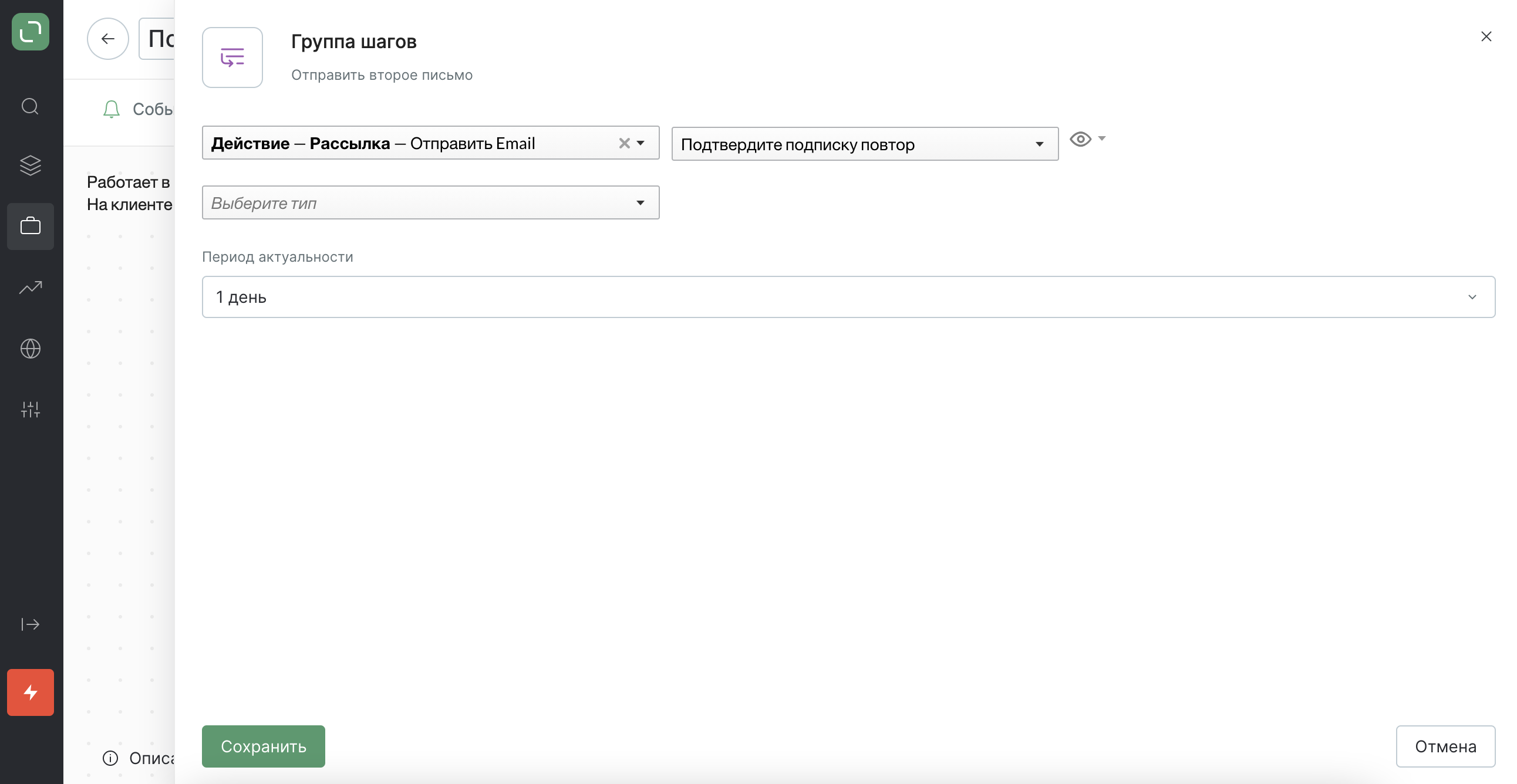Click the События tab text

(153, 110)
